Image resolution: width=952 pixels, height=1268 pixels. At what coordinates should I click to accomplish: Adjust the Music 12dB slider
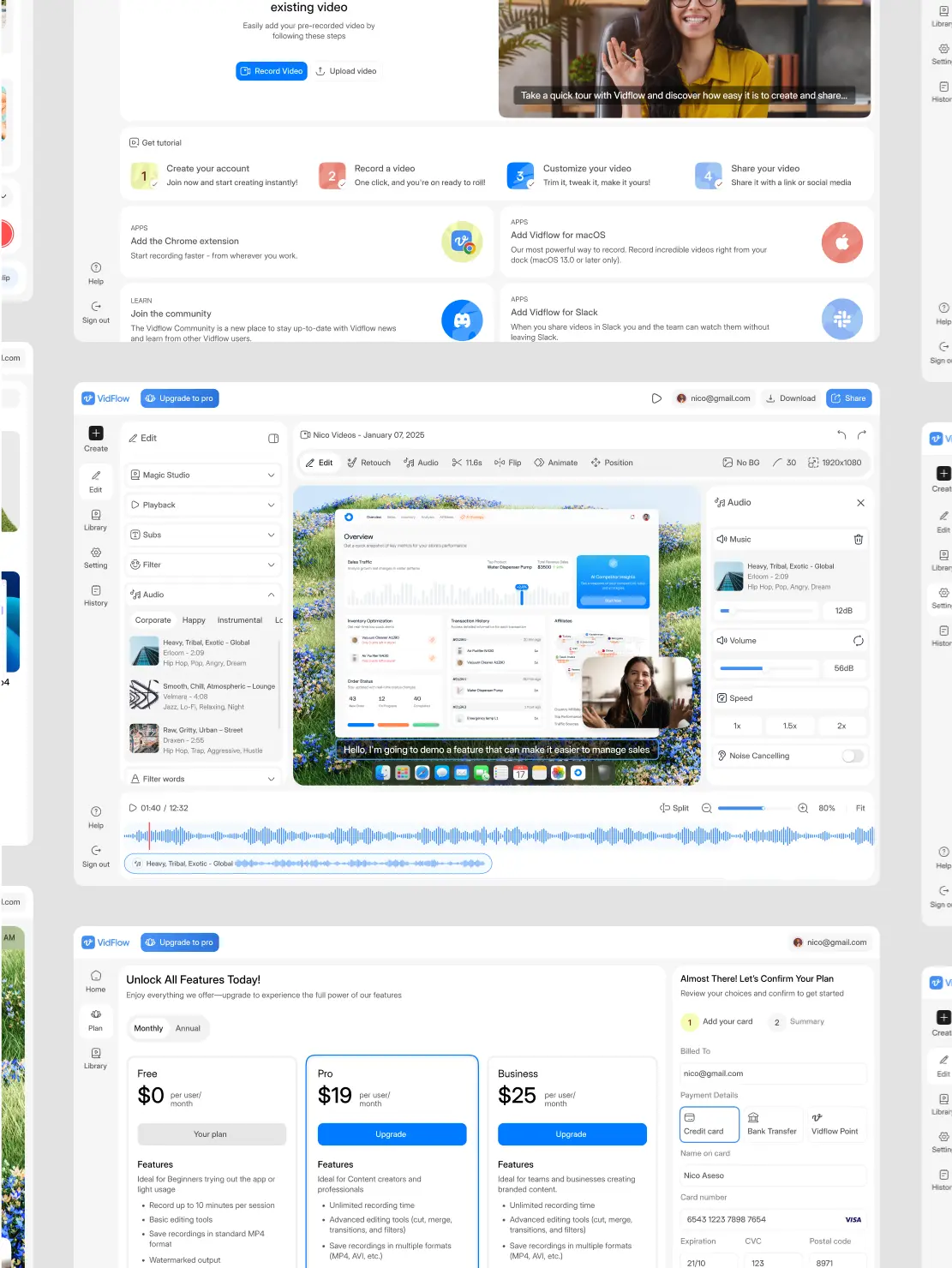coord(767,611)
